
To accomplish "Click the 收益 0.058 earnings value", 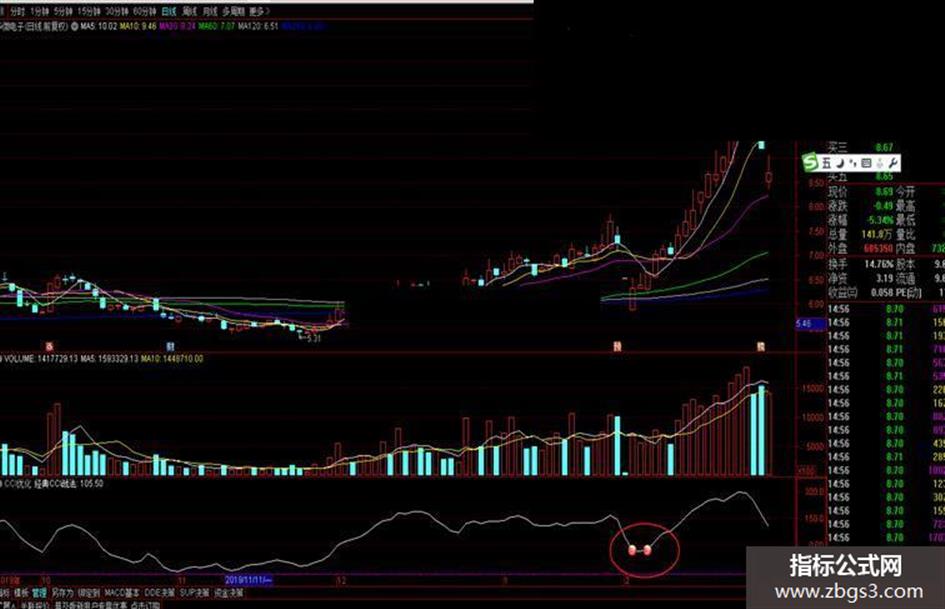I will pyautogui.click(x=882, y=293).
